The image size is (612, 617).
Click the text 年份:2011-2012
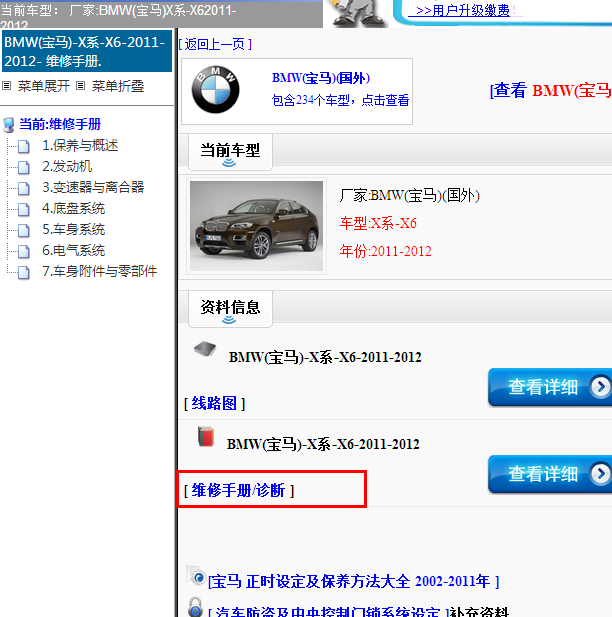pyautogui.click(x=386, y=251)
